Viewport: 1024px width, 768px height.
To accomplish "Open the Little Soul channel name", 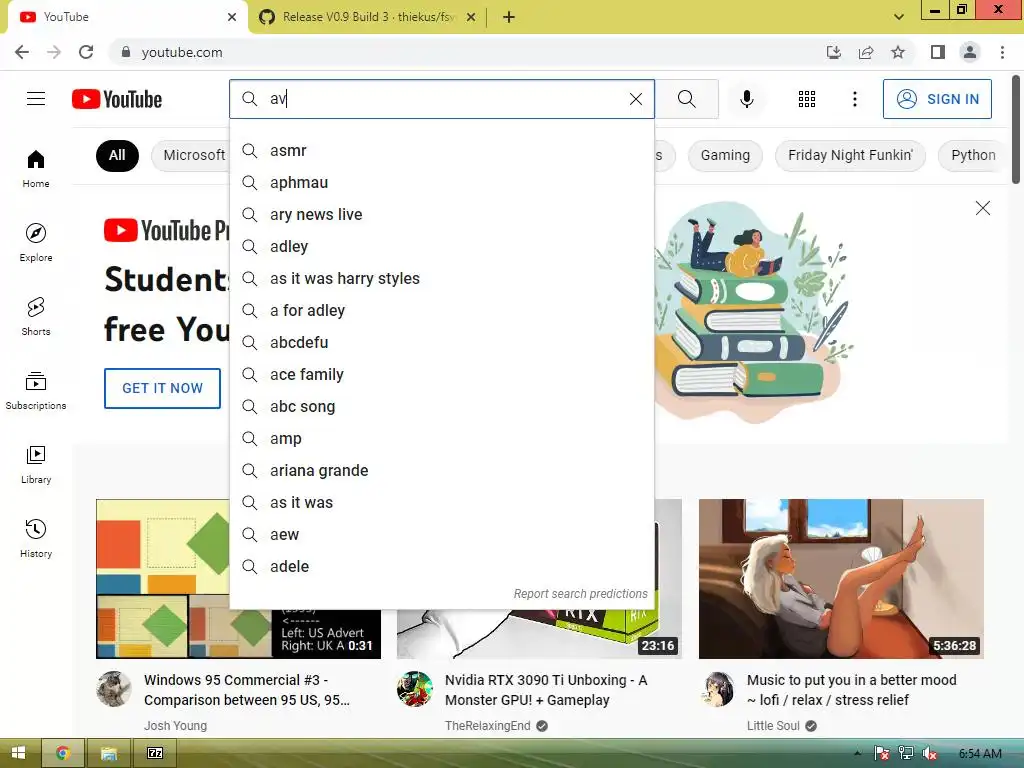I will pos(773,726).
